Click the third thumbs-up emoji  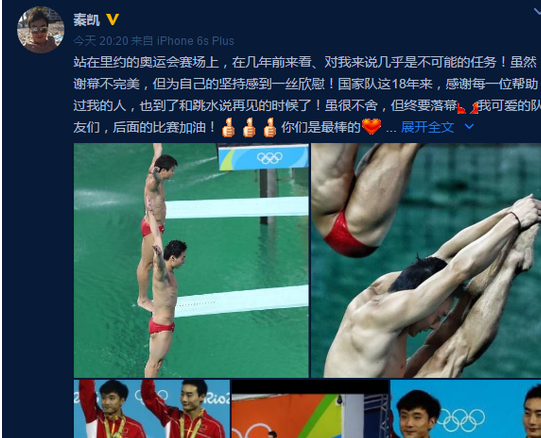269,128
